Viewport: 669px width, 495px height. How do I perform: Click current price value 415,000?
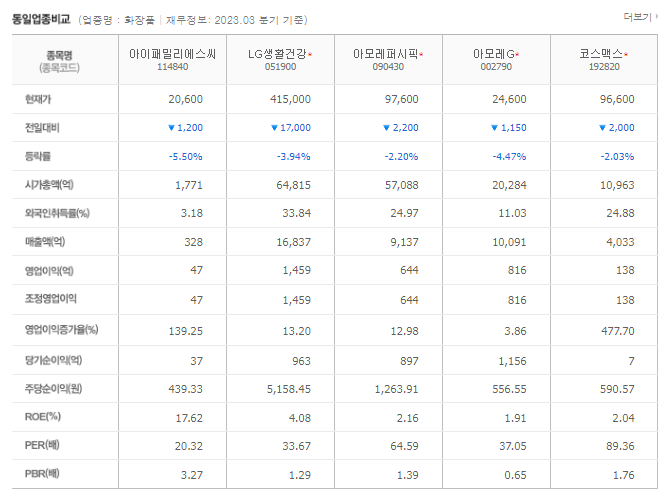[x=290, y=99]
